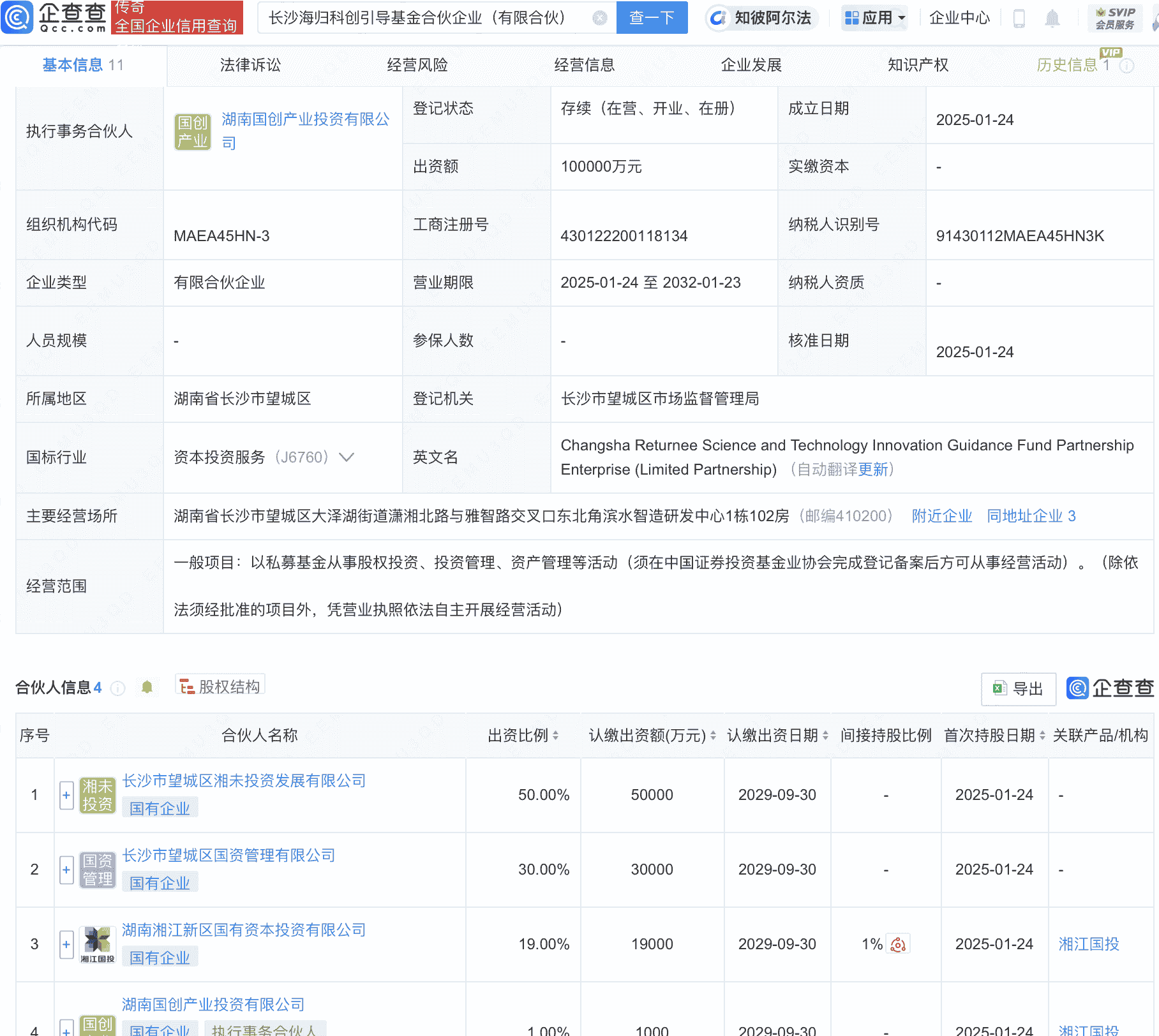Click the Excel export icon beside 导出
Screen dimensions: 1159x1036
coord(999,689)
